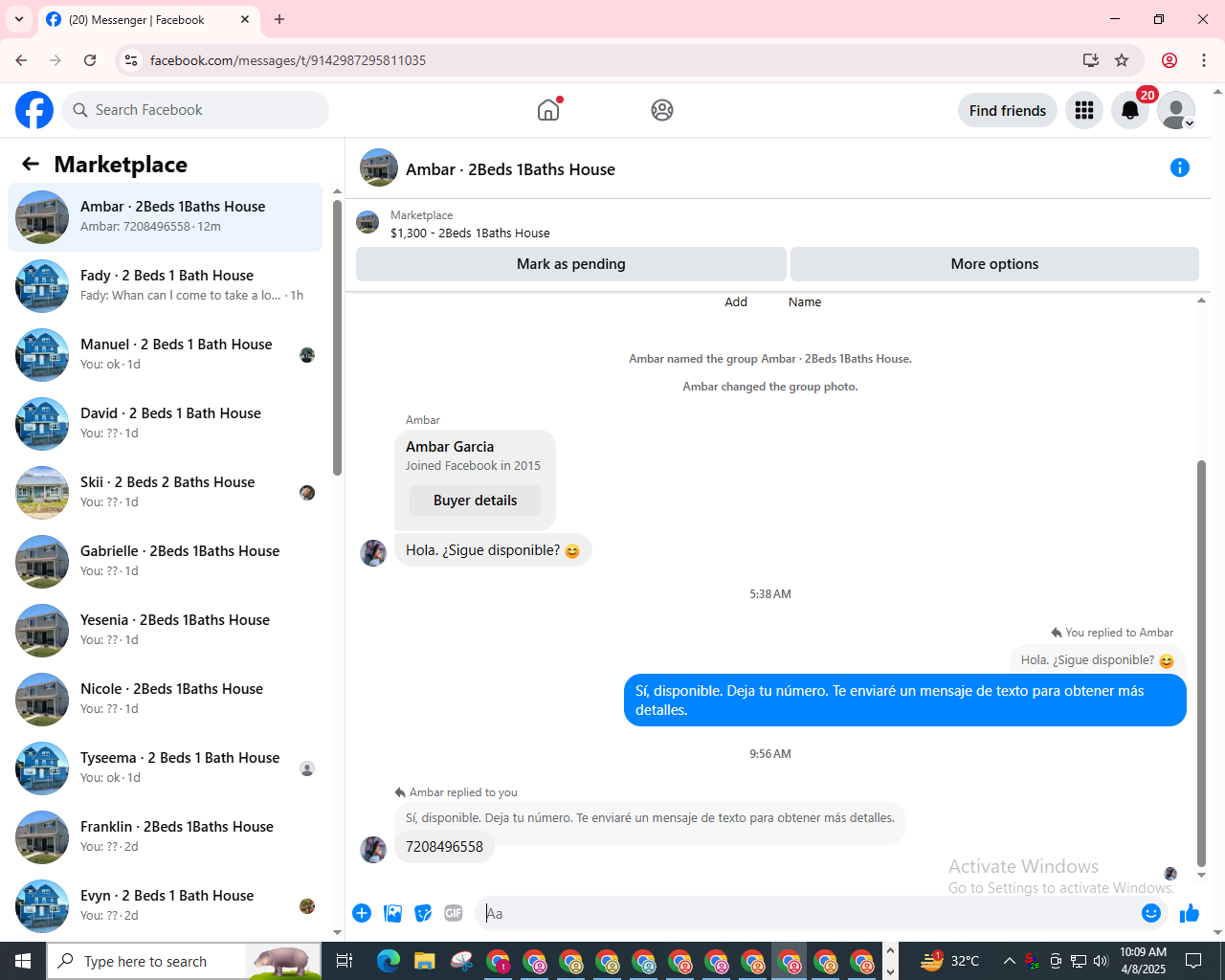Viewport: 1225px width, 980px height.
Task: Click the Hola ¿Sigue disponible? message
Action: pyautogui.click(x=493, y=550)
